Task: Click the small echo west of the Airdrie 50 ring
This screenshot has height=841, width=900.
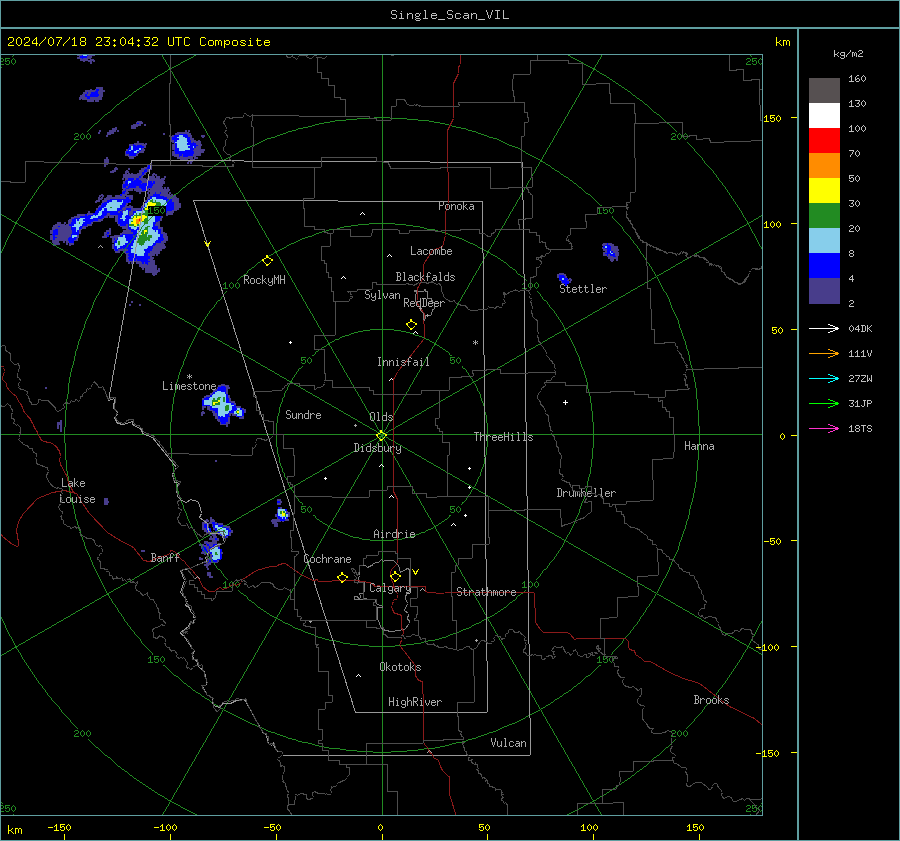Action: [281, 513]
